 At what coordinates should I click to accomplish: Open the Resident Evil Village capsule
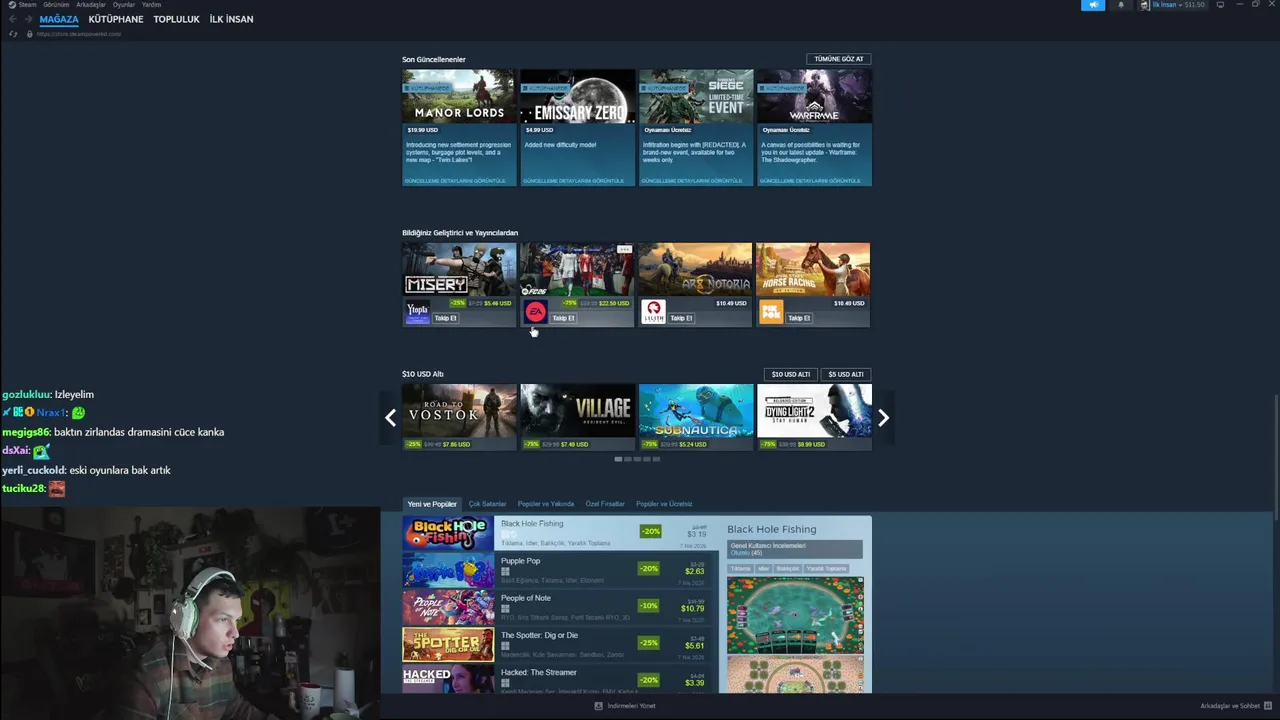coord(577,417)
